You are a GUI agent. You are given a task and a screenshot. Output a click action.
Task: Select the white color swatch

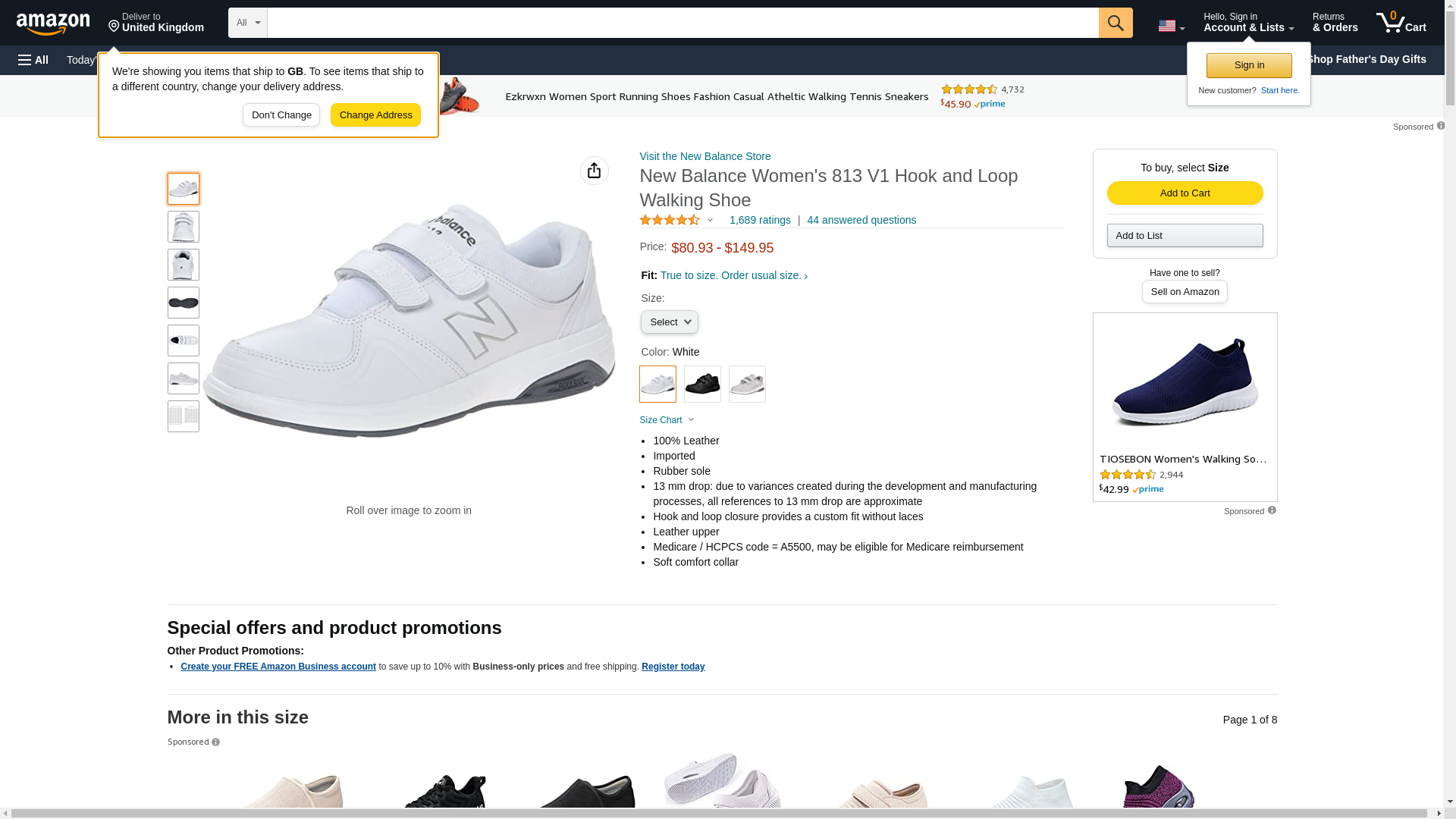click(x=657, y=384)
